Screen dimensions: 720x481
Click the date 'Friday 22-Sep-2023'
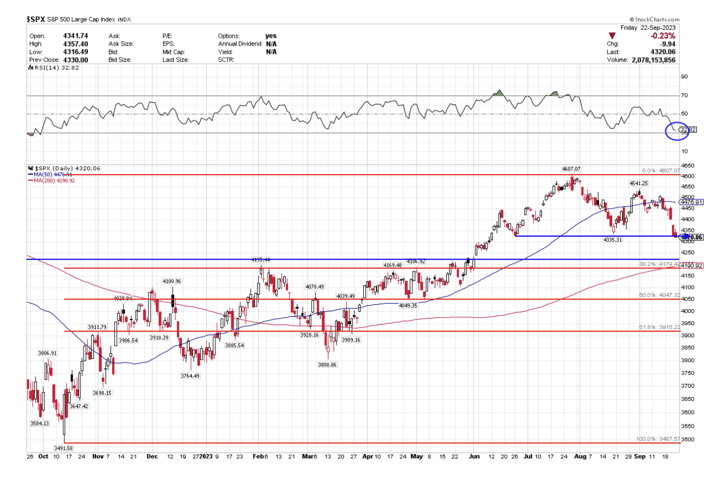click(648, 28)
